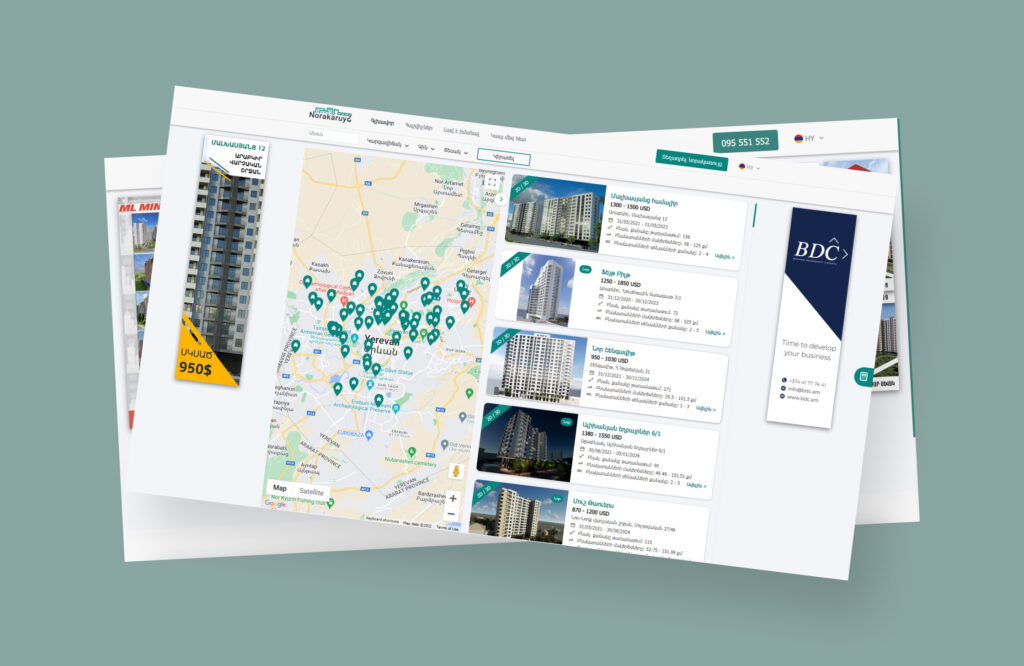Open the first filter dropdown after search field
Screen dimensions: 1024x666
coord(387,144)
